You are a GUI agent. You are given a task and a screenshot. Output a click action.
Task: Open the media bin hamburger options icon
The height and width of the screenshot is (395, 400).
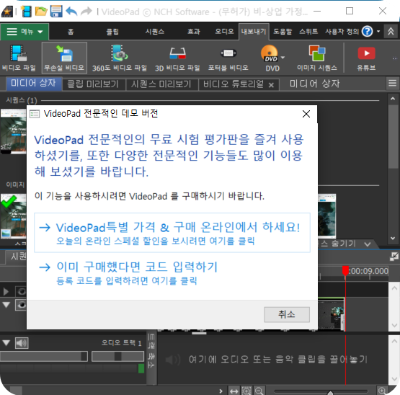click(x=392, y=83)
